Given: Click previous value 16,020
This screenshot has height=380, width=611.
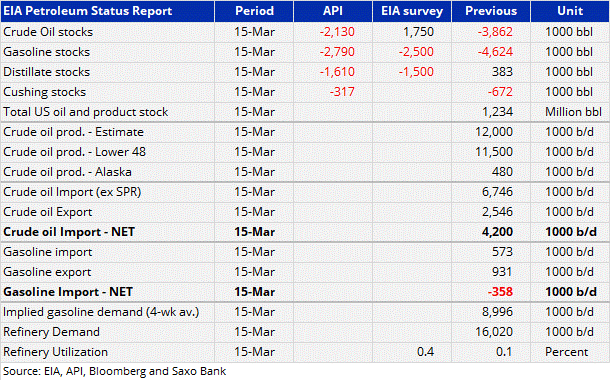Looking at the screenshot, I should pyautogui.click(x=494, y=332).
